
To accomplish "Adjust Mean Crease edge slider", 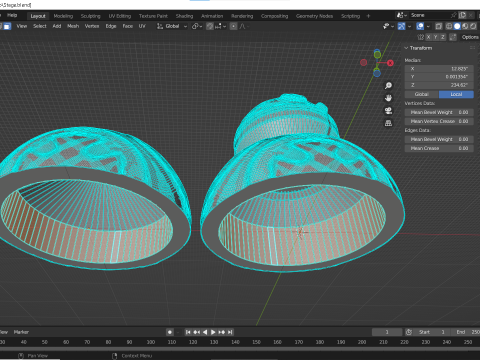I will [x=439, y=148].
